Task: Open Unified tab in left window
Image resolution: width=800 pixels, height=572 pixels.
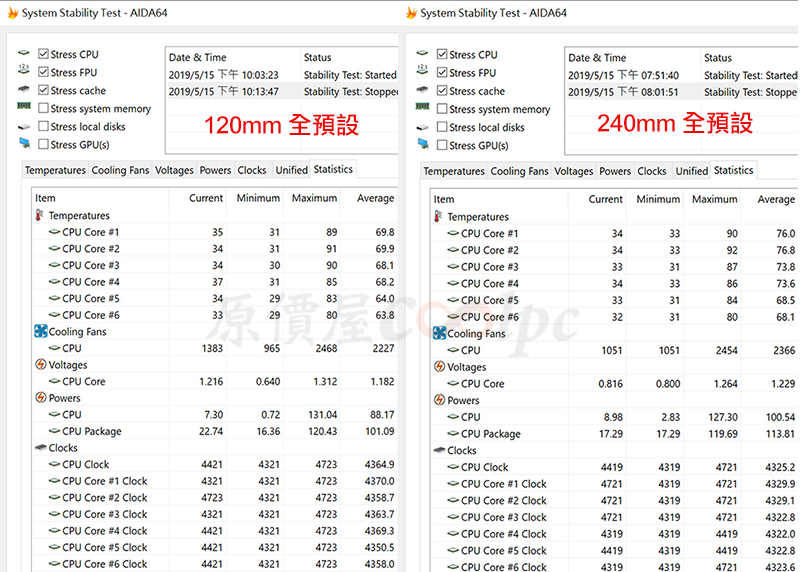Action: (291, 170)
